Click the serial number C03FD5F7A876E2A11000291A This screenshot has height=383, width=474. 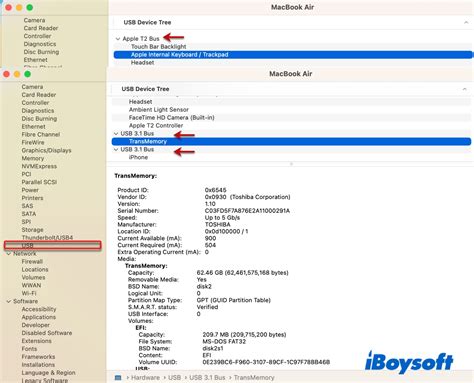coord(247,211)
